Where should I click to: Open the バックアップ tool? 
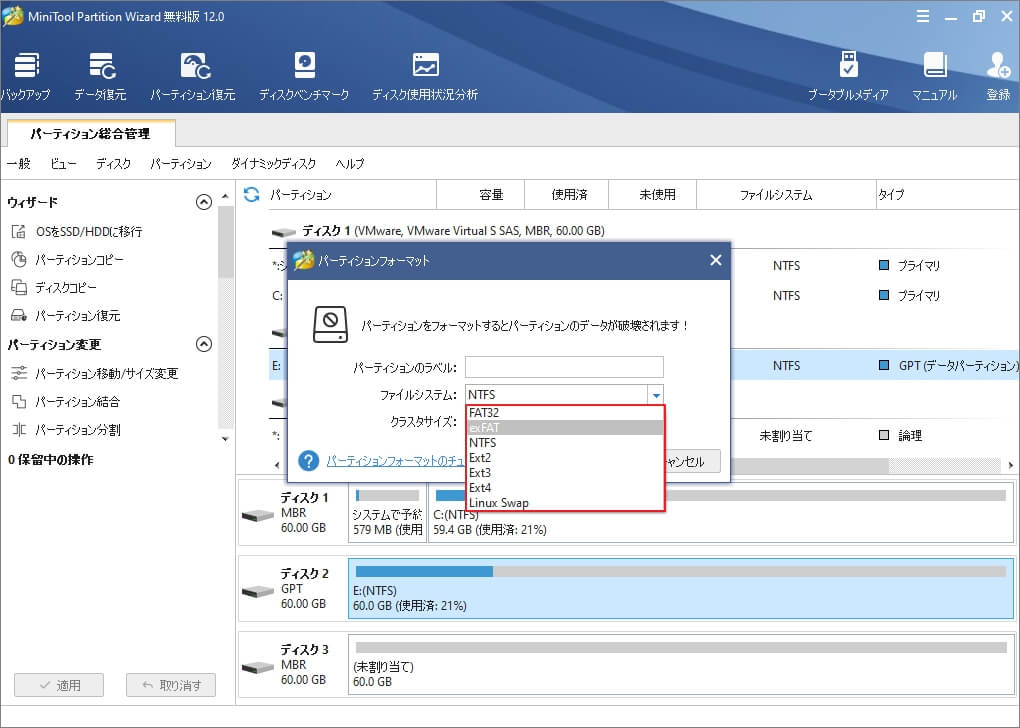pyautogui.click(x=27, y=70)
